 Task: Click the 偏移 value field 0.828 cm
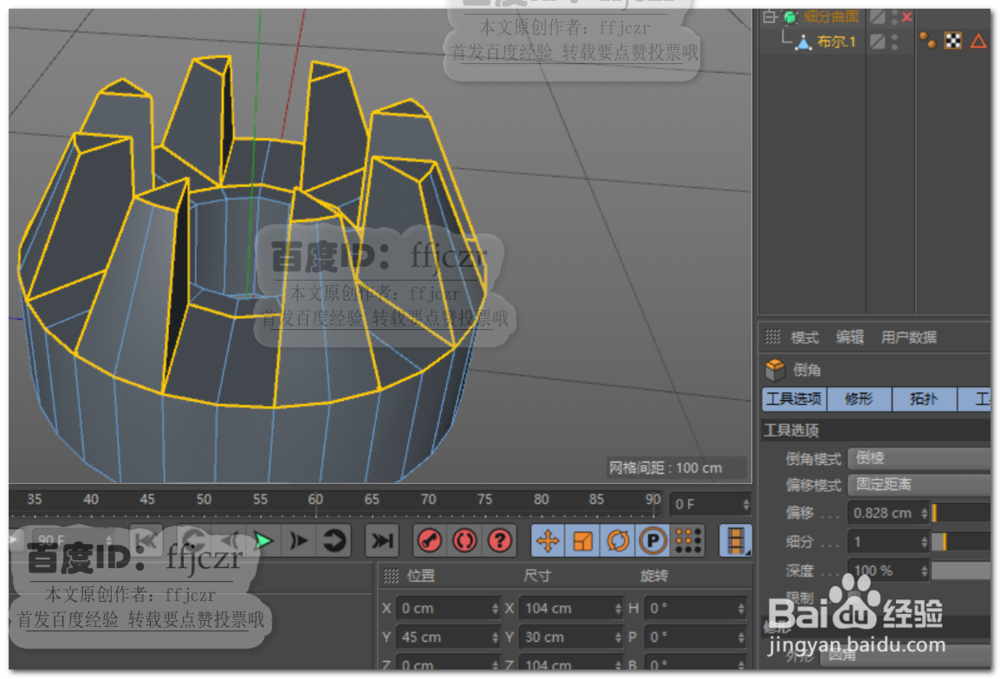pos(883,513)
